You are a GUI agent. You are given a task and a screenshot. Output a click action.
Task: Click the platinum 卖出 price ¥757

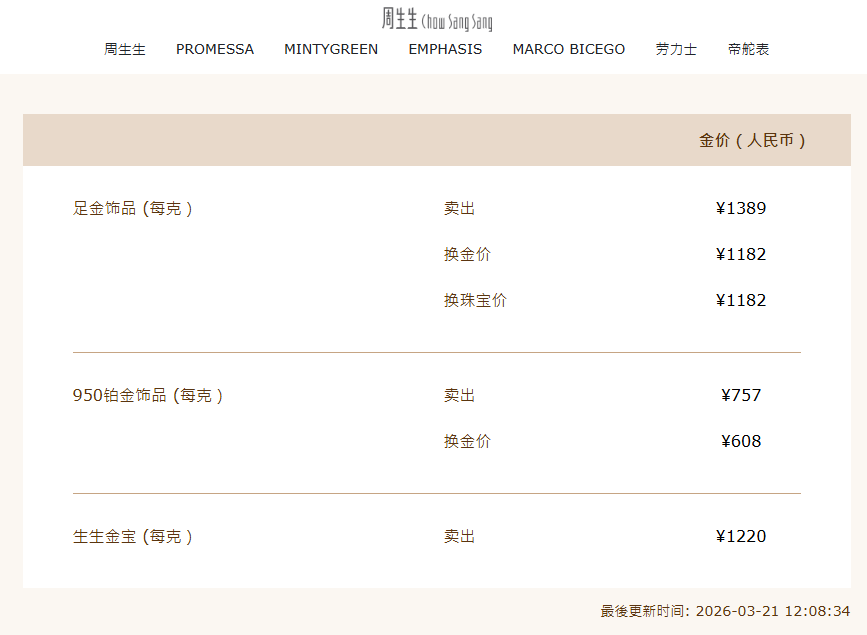(741, 395)
